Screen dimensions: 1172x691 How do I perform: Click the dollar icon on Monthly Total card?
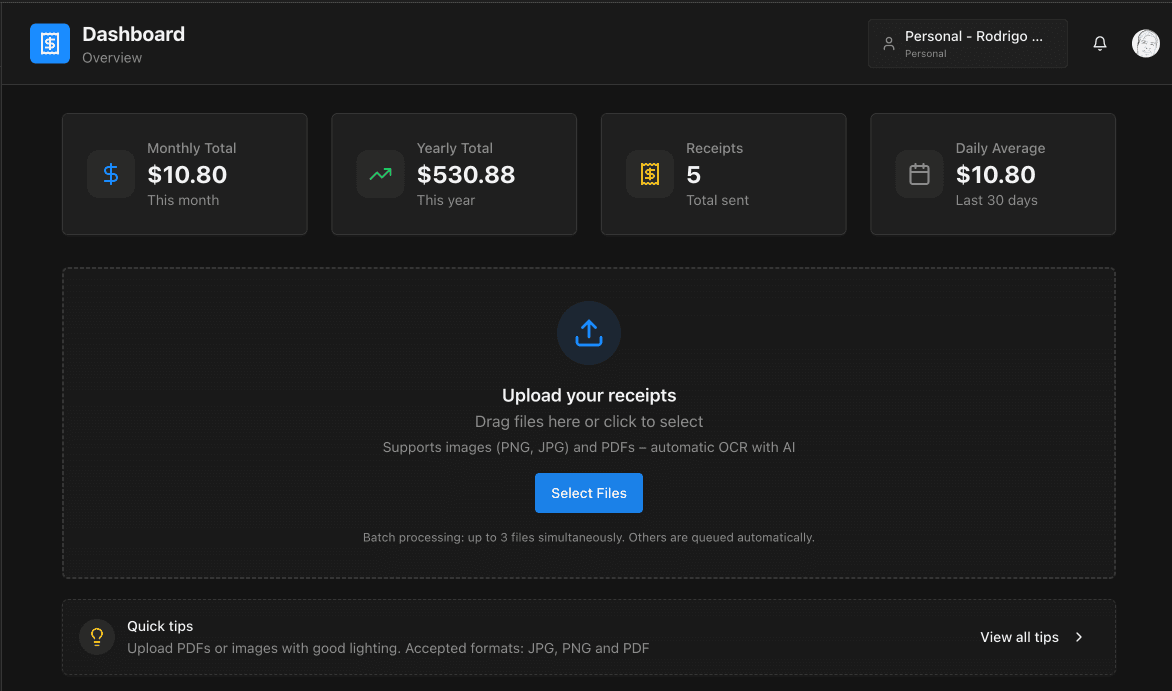[110, 173]
